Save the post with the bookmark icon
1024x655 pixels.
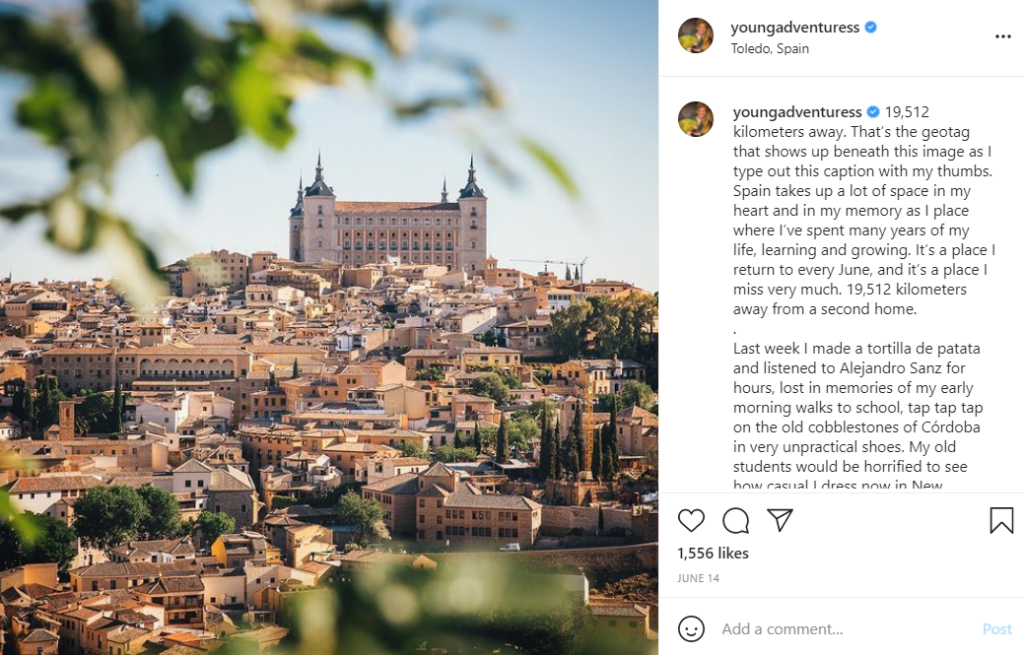(1001, 520)
